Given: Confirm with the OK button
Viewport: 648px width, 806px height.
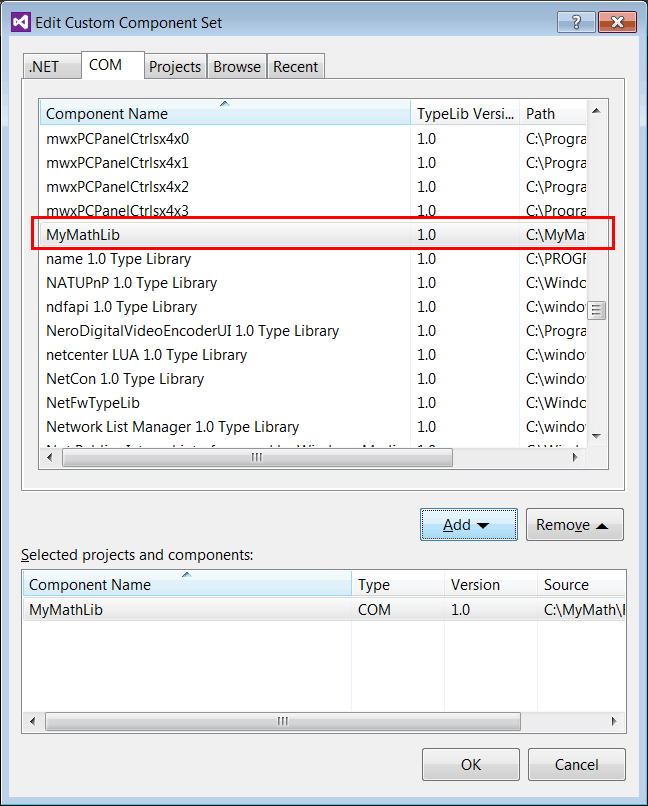Looking at the screenshot, I should 471,764.
